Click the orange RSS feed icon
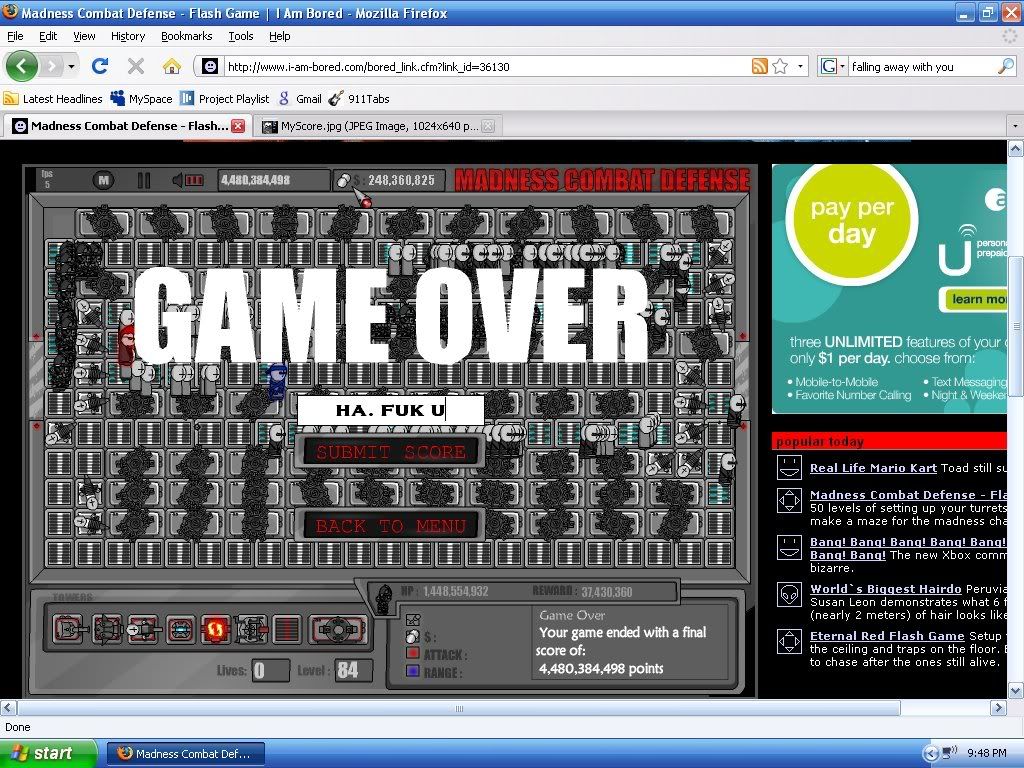1024x768 pixels. [760, 66]
